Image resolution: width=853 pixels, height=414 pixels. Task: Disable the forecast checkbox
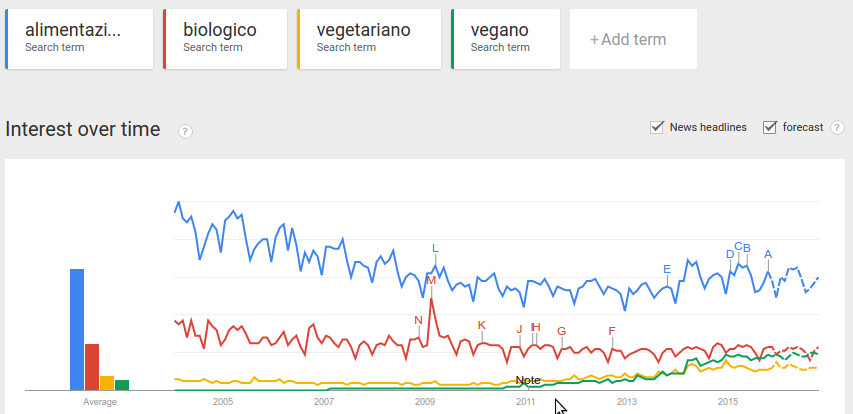point(770,127)
